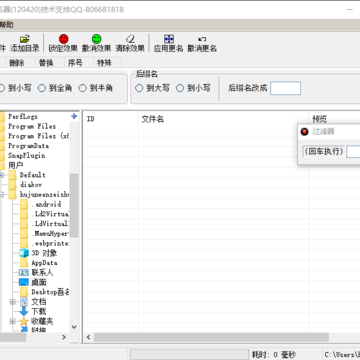360x360 pixels.
Task: Click the file list horizontal scrollbar thumb
Action: pos(211,337)
